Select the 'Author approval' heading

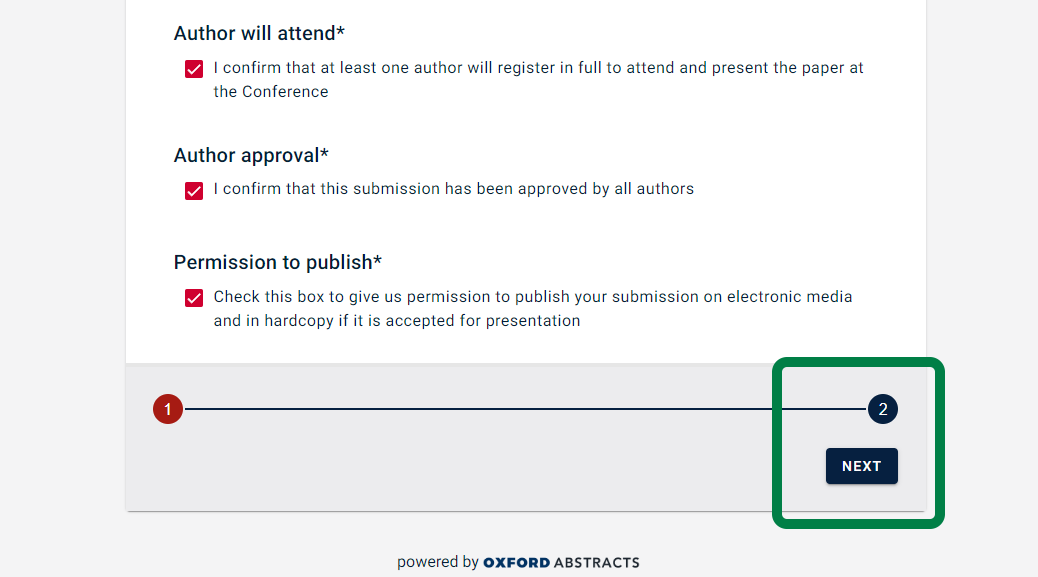[246, 155]
